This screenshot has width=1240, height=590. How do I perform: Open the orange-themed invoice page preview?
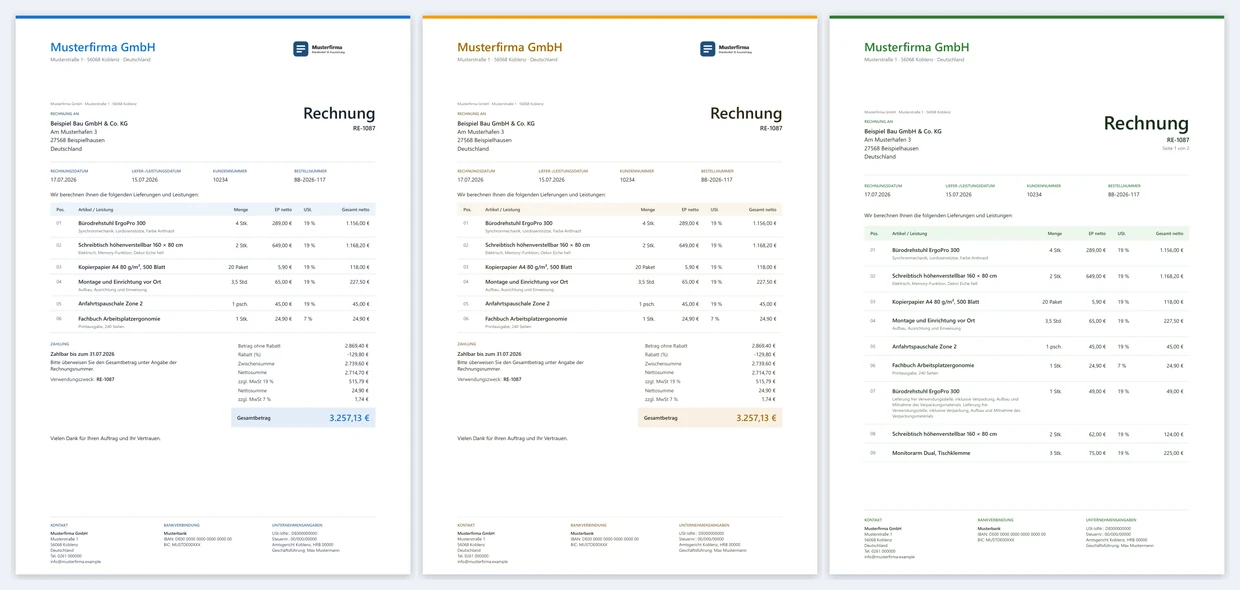click(620, 295)
